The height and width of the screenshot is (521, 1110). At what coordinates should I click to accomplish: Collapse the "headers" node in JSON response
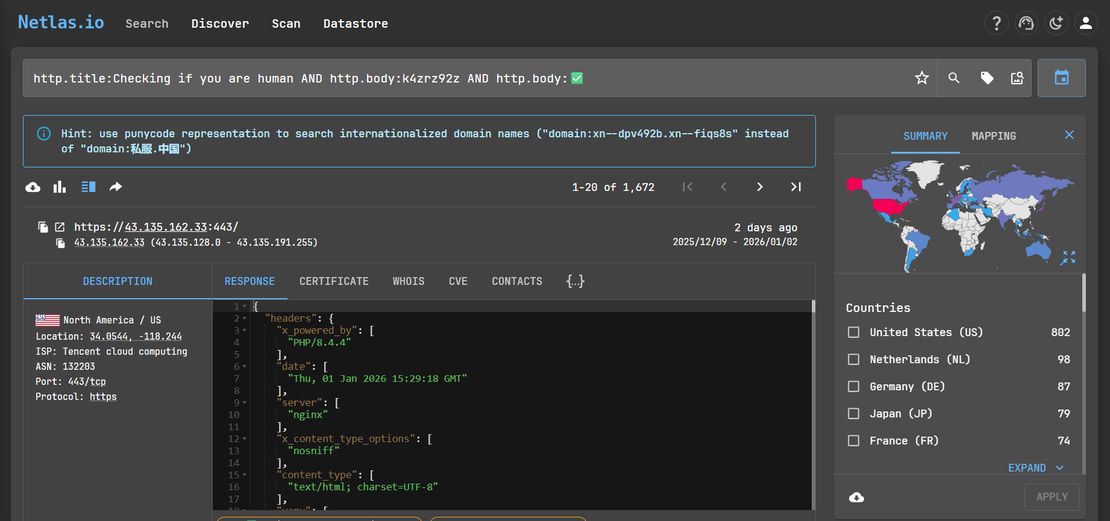coord(246,318)
